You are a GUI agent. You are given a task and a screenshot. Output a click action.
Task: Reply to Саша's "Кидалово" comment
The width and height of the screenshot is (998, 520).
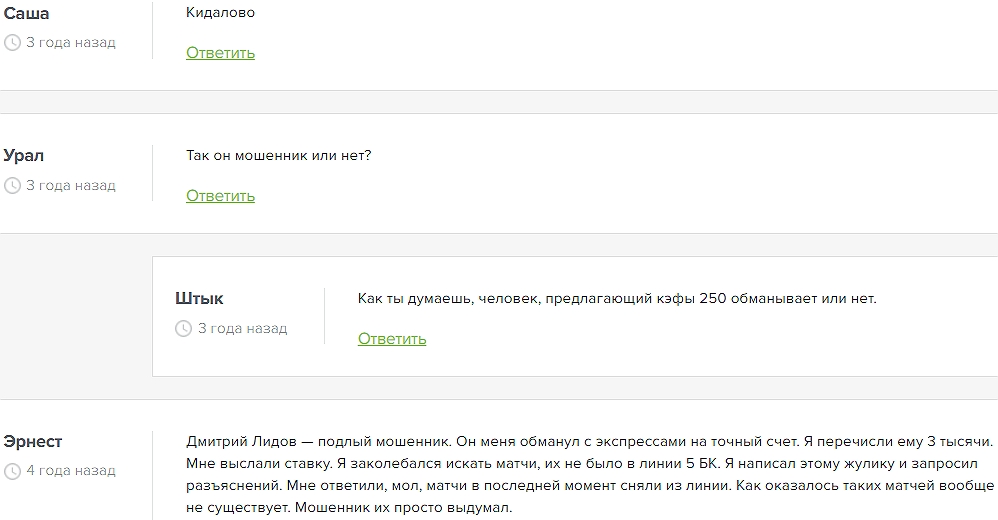click(x=220, y=53)
